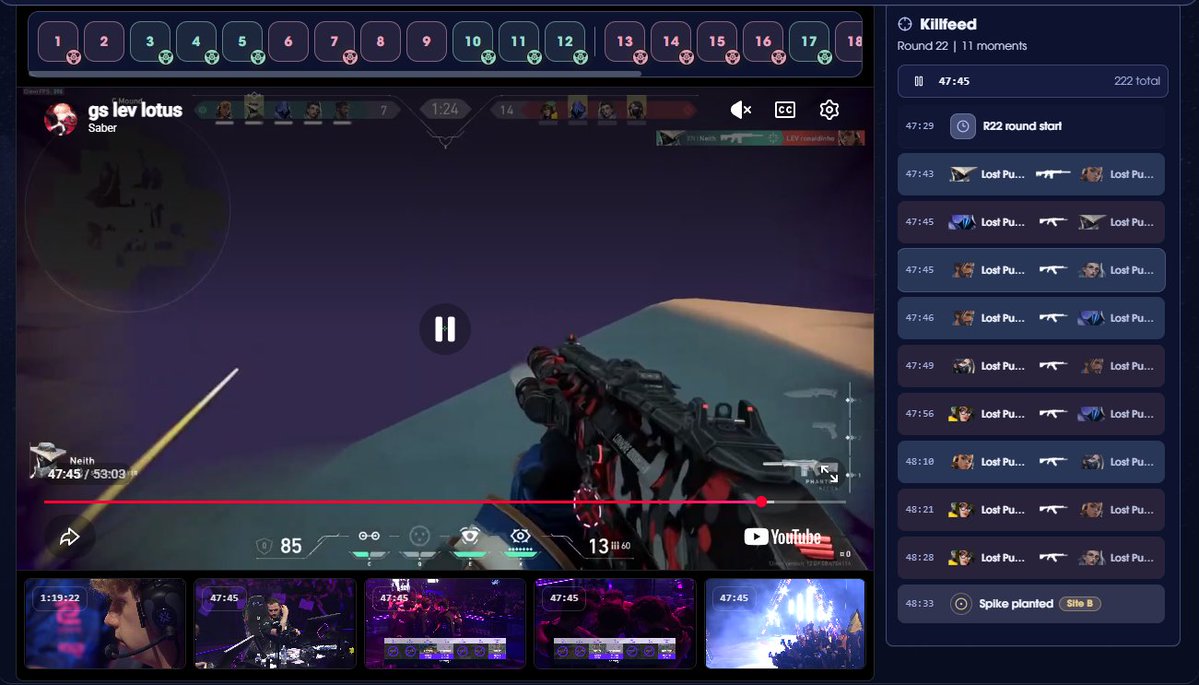Viewport: 1199px width, 685px height.
Task: Select round 3 tab
Action: click(150, 41)
